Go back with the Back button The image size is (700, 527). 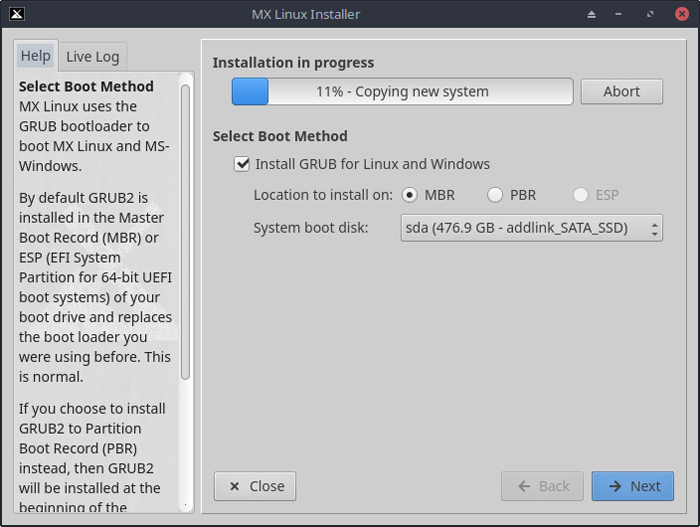click(x=542, y=486)
